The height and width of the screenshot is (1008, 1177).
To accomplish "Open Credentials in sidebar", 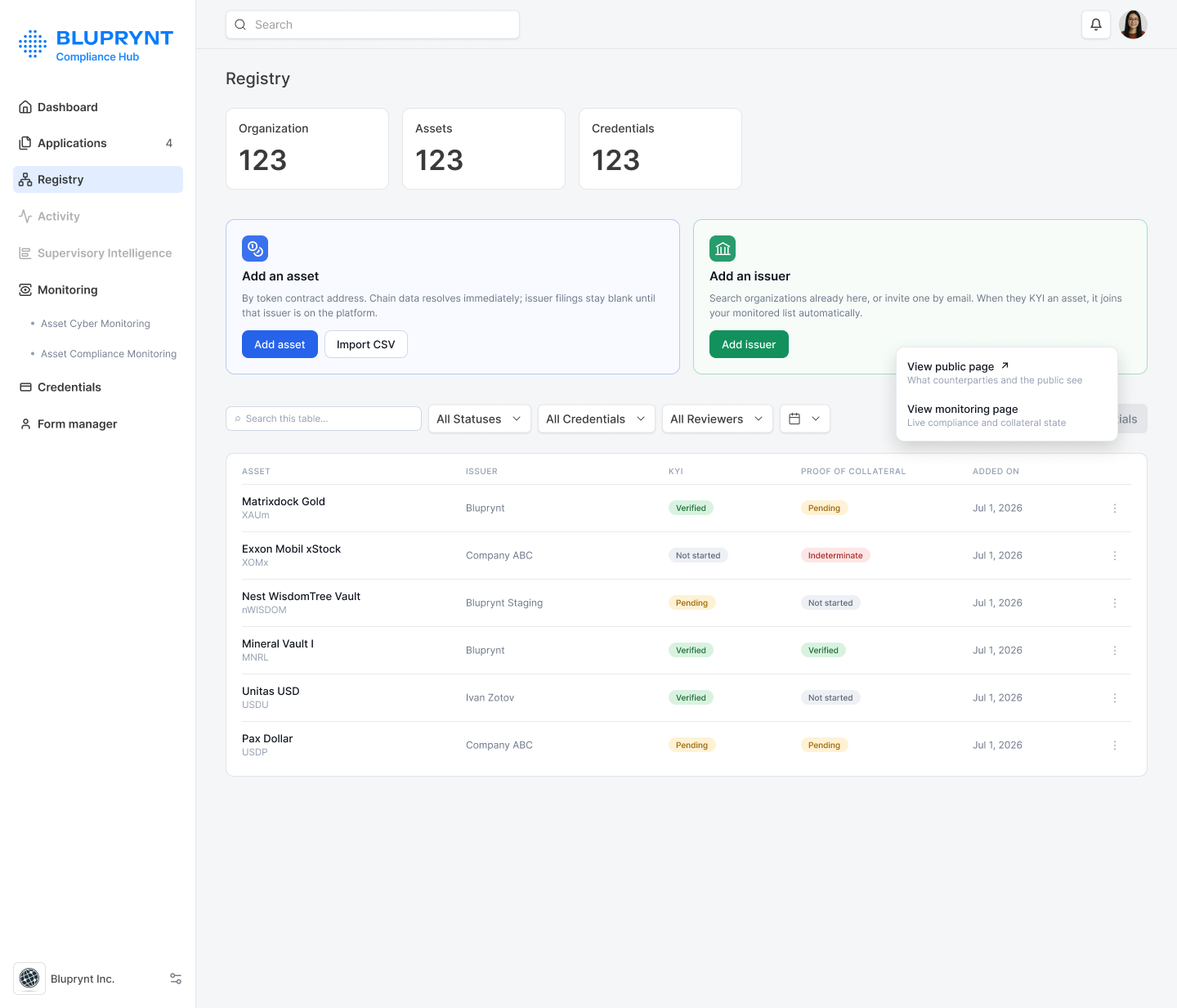I will [x=98, y=388].
